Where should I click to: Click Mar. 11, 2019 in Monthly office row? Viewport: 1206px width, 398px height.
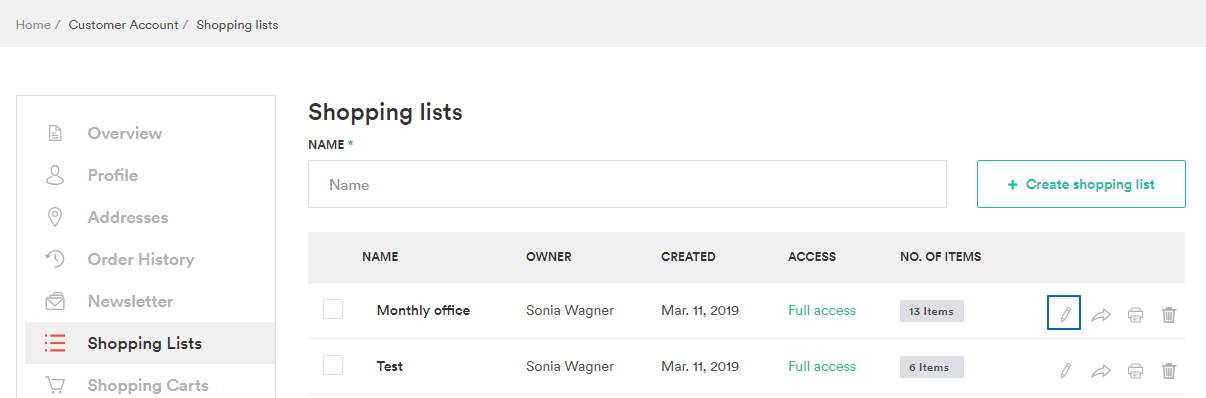click(700, 310)
